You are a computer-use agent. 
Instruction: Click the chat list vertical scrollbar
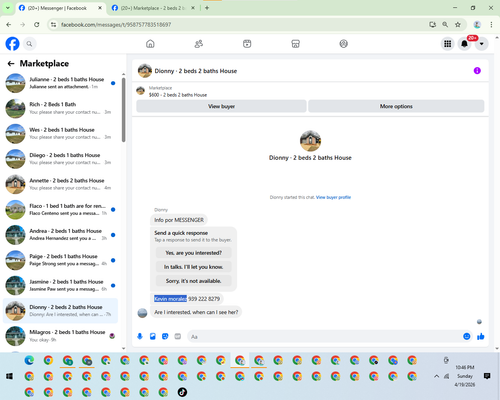[x=124, y=110]
